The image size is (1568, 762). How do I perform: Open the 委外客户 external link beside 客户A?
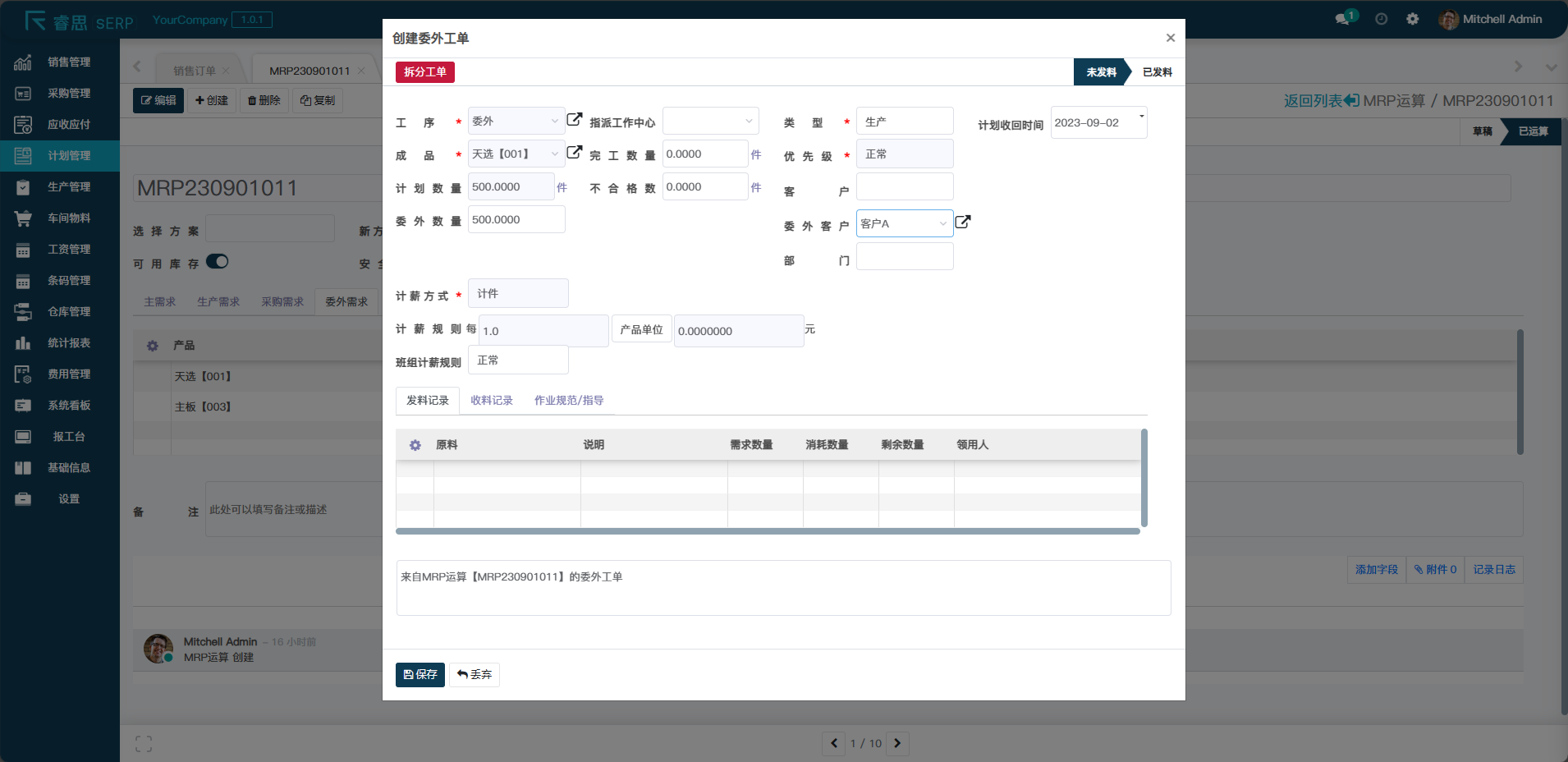(x=962, y=222)
